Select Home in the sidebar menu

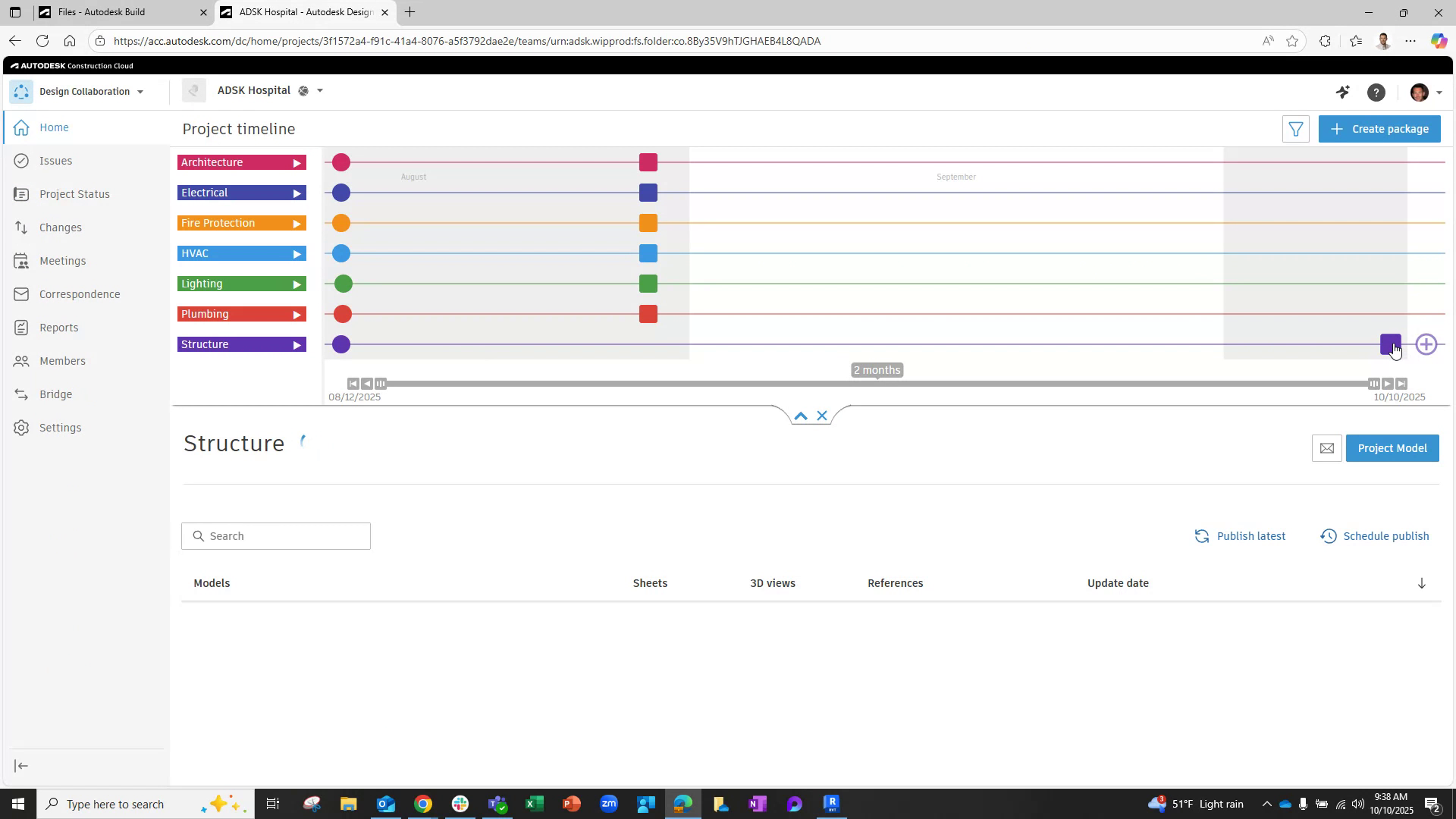(54, 127)
